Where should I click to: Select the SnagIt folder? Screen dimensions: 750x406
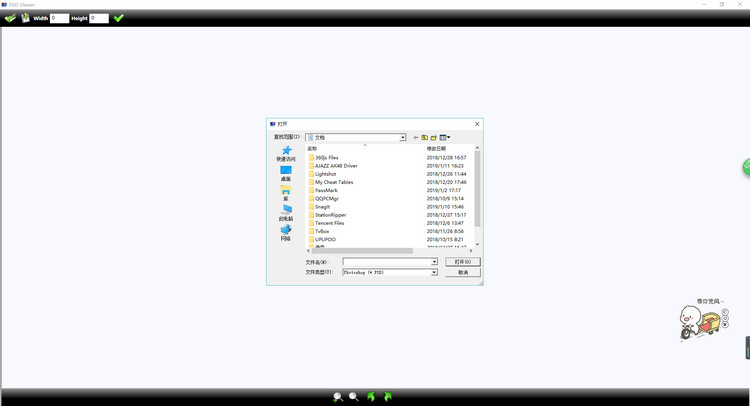pos(320,207)
